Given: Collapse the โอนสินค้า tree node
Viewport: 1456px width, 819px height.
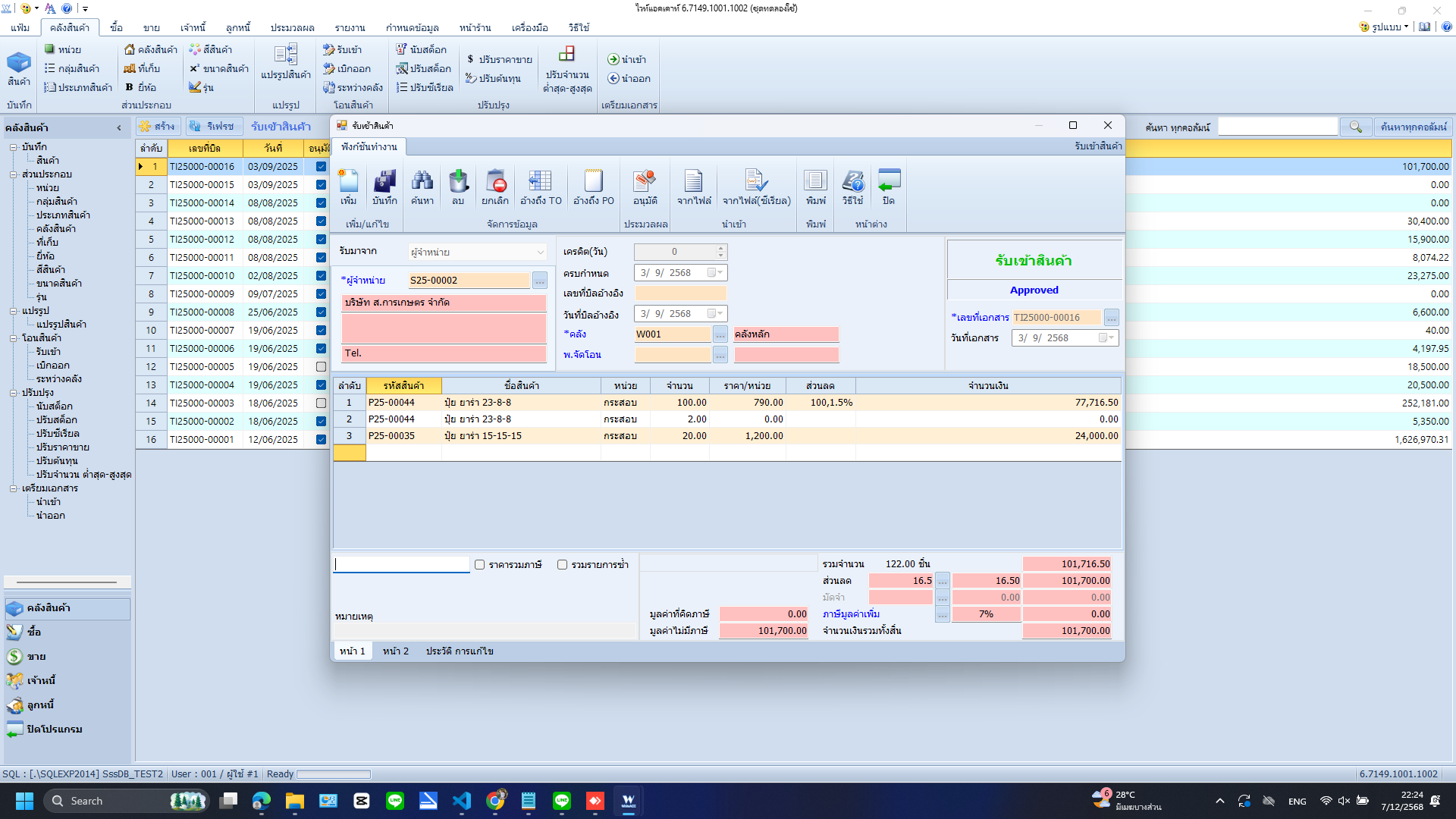Looking at the screenshot, I should pos(13,338).
